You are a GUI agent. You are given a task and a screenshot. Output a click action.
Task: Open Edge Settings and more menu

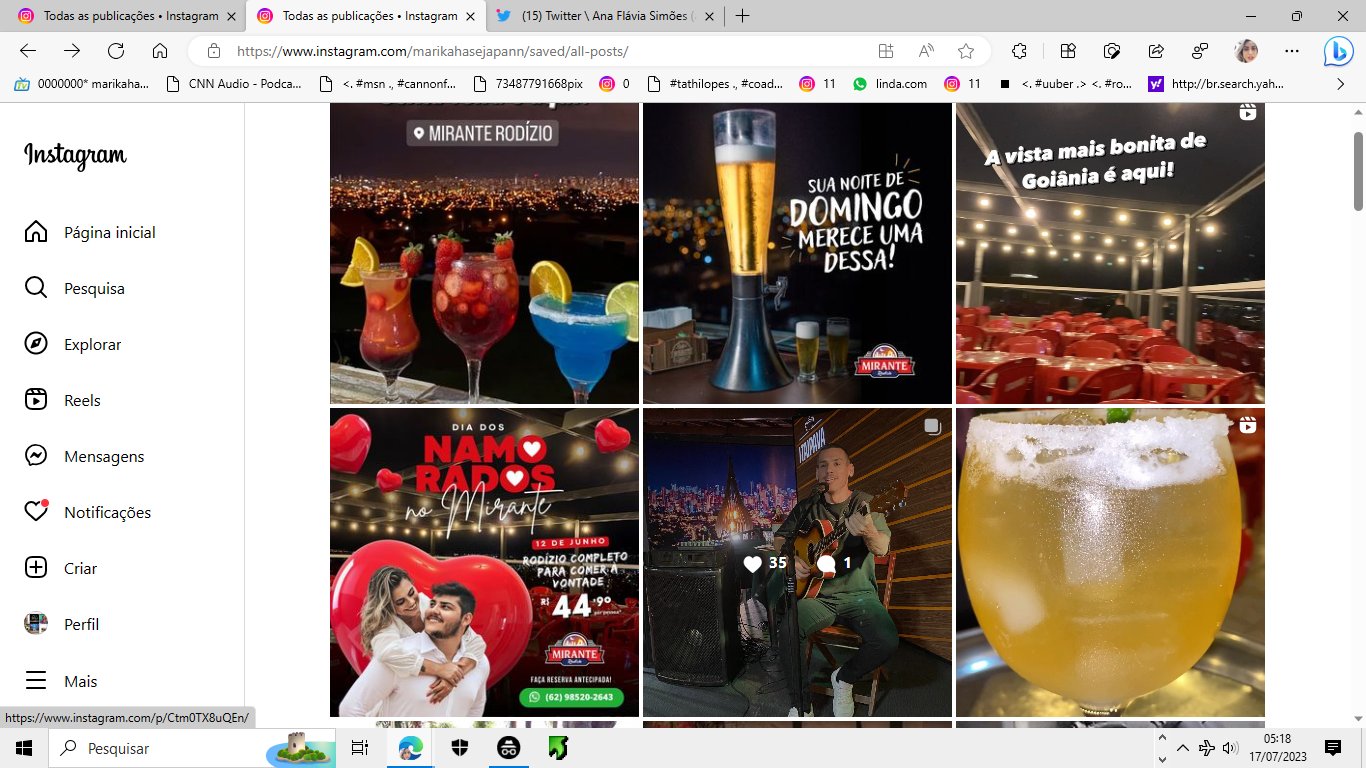point(1292,51)
